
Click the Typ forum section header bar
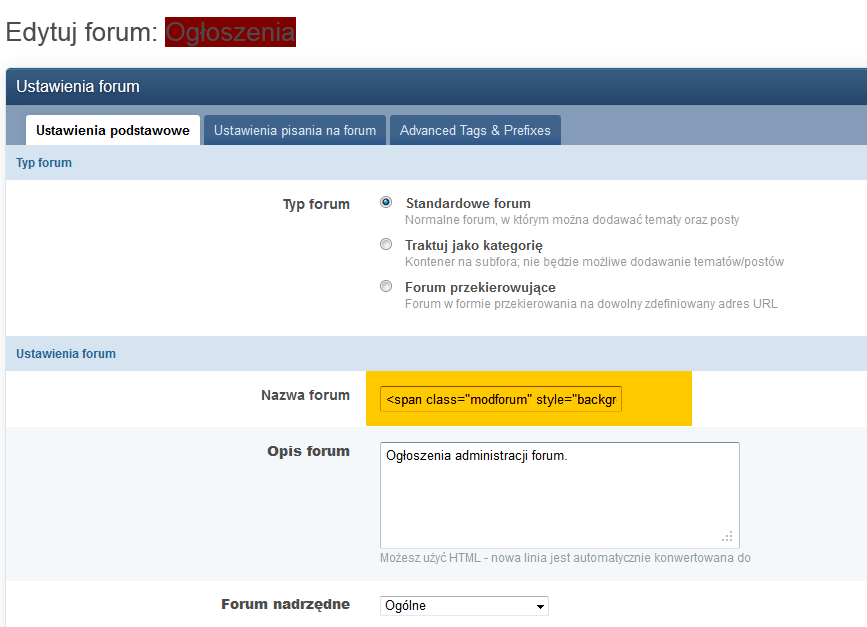(x=435, y=162)
